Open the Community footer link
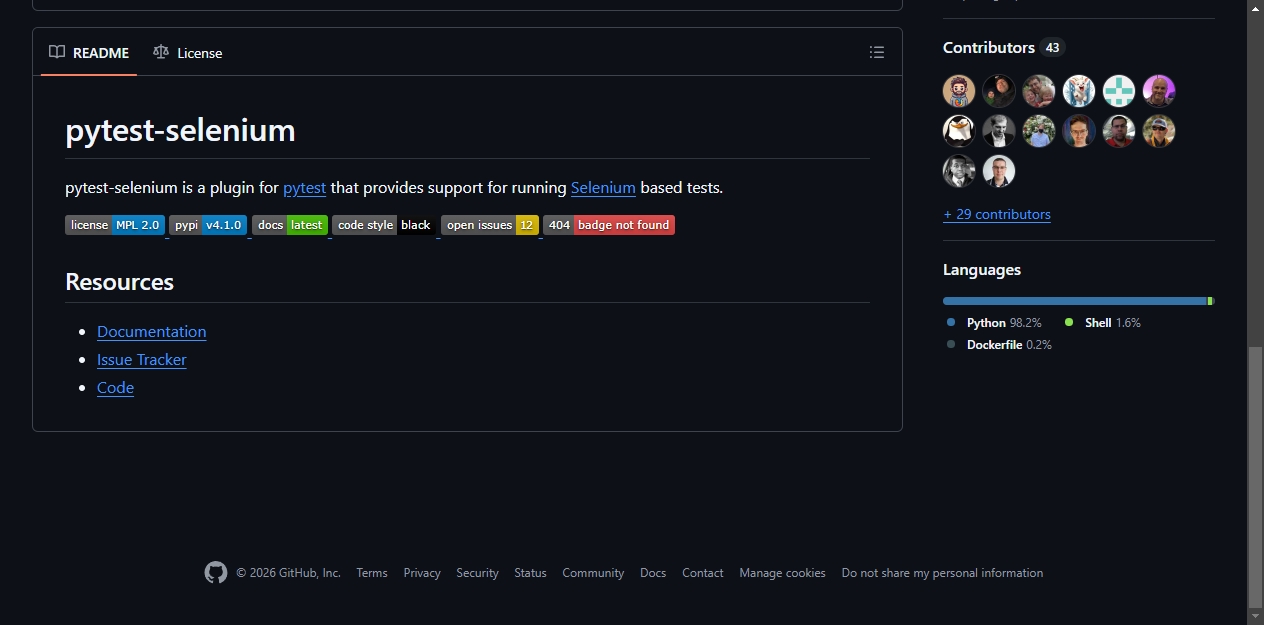1264x625 pixels. (x=593, y=573)
